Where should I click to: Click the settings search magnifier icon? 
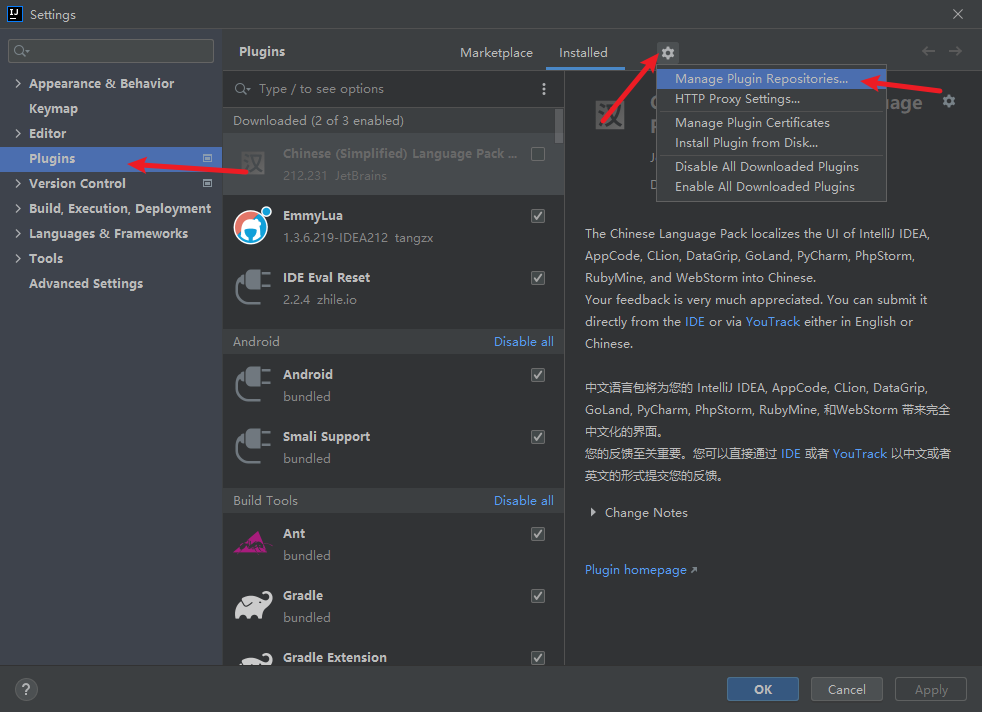pos(21,51)
